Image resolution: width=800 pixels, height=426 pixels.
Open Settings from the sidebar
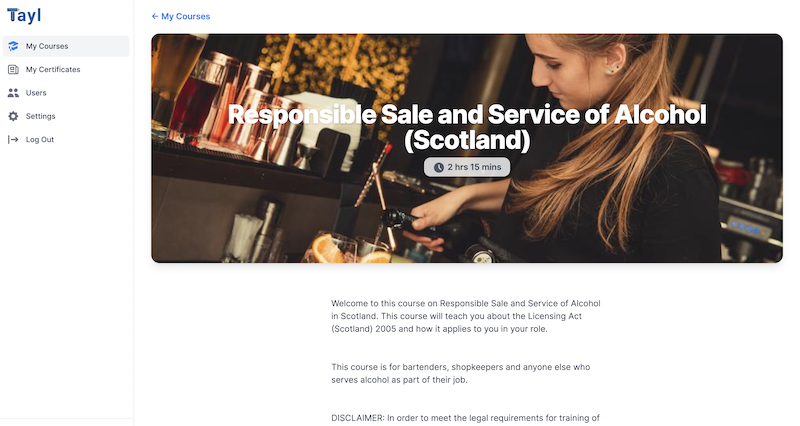click(x=66, y=116)
